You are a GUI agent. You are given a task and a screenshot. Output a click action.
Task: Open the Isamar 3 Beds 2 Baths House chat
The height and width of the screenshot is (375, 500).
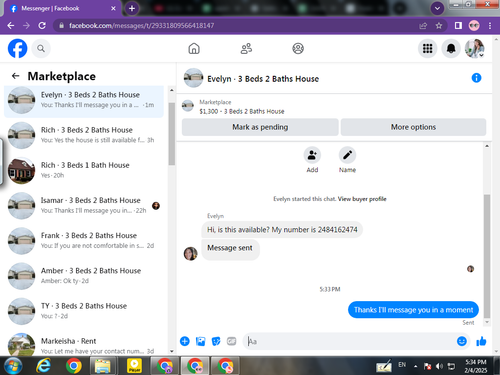tap(84, 206)
